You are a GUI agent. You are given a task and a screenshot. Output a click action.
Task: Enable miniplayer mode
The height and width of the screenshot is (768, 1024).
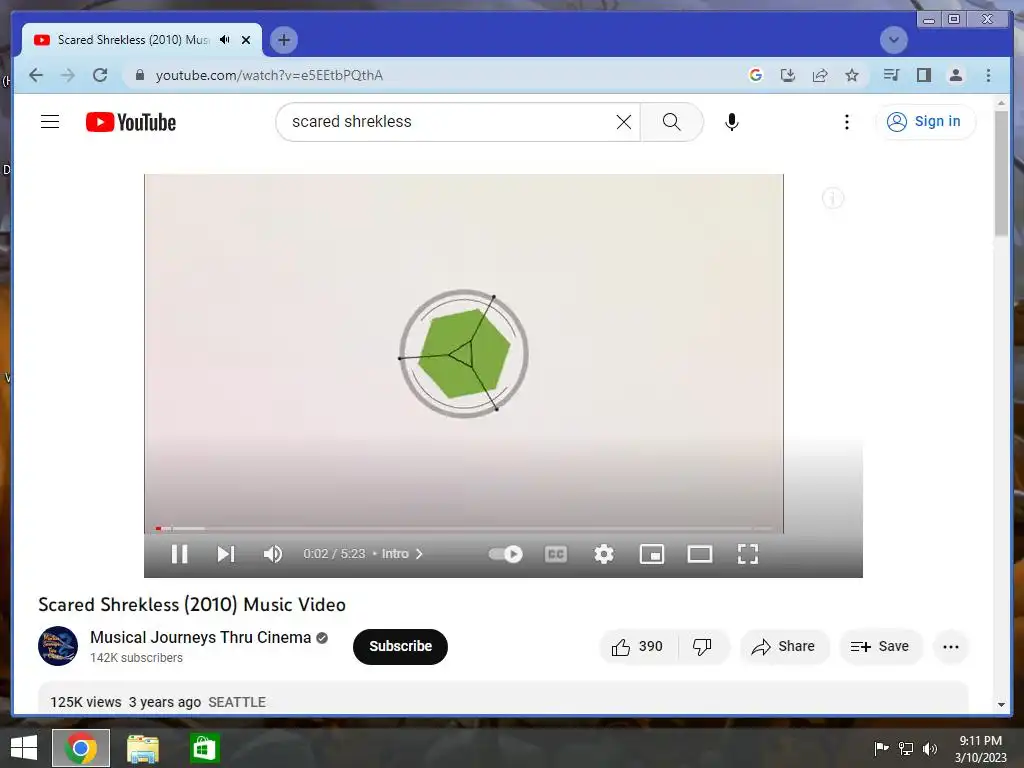652,554
